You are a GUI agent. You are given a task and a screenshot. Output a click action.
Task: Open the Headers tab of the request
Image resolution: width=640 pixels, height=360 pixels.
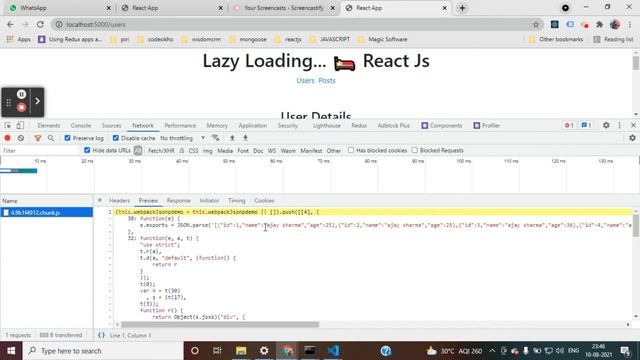[119, 200]
